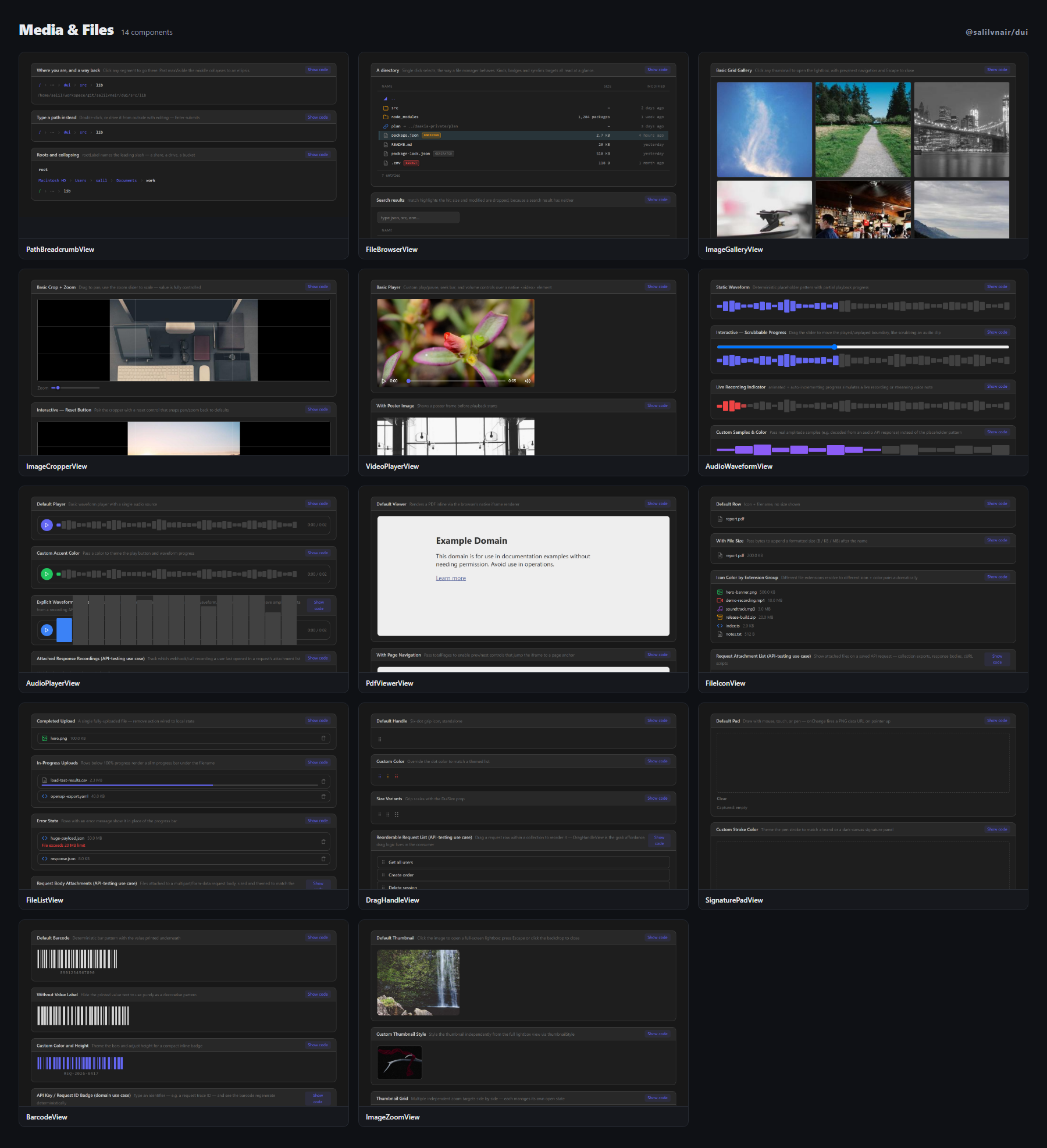This screenshot has height=1148, width=1047.
Task: Click the Default Handle six-dot grip icon
Action: [380, 740]
